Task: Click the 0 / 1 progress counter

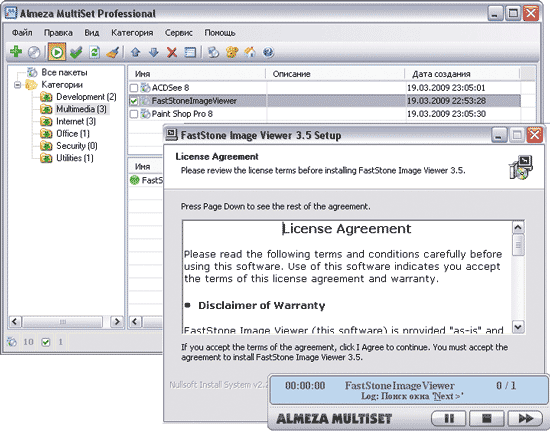Action: coord(506,386)
